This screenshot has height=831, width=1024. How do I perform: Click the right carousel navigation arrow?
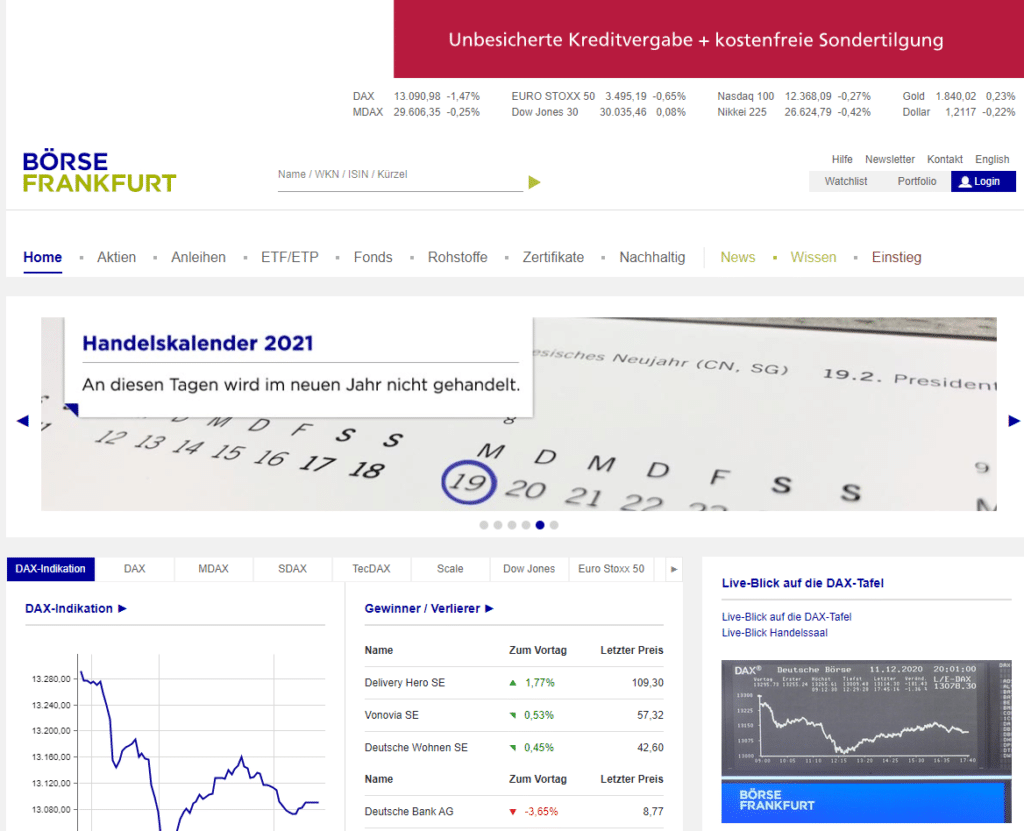pos(1014,420)
